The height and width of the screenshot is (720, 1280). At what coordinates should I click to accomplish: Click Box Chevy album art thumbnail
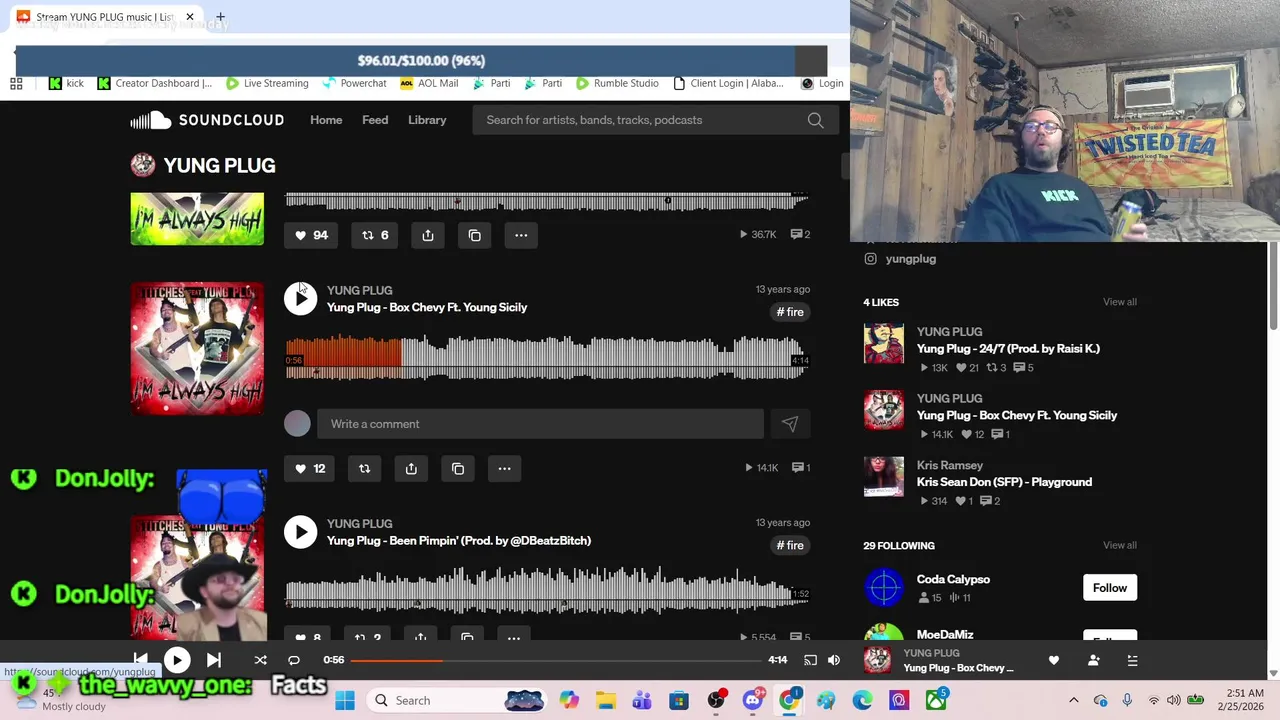tap(197, 348)
